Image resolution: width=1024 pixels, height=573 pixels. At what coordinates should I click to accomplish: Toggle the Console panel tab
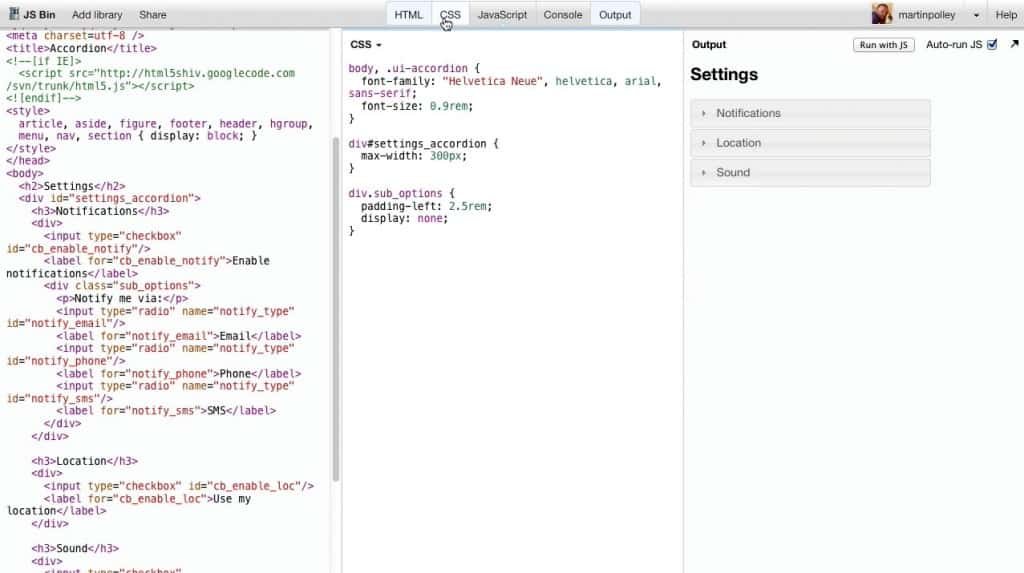click(x=562, y=14)
